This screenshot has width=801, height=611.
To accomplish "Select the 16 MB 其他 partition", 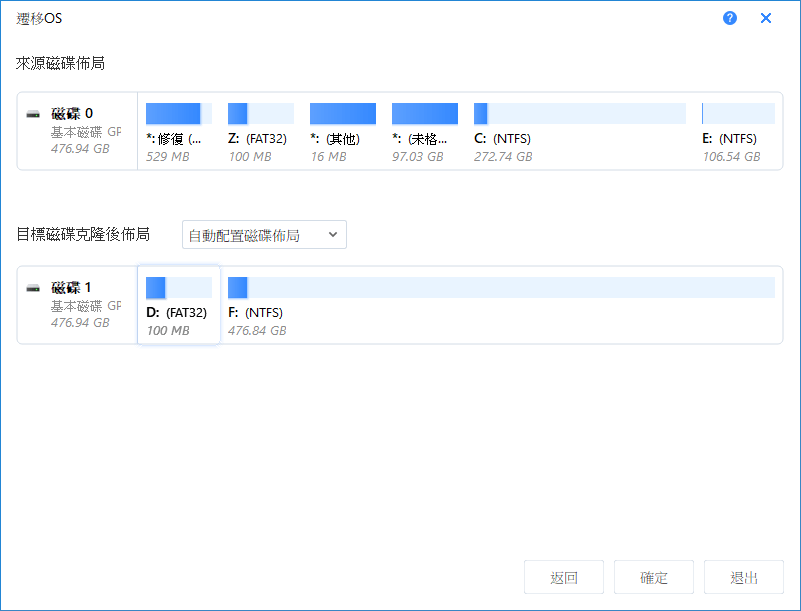I will click(x=342, y=131).
